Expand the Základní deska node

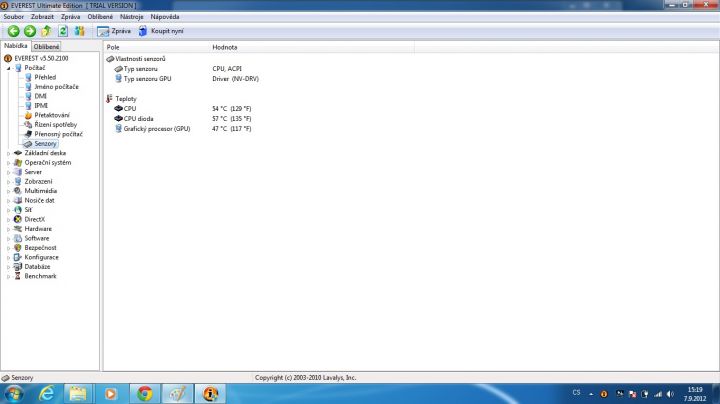[x=8, y=153]
